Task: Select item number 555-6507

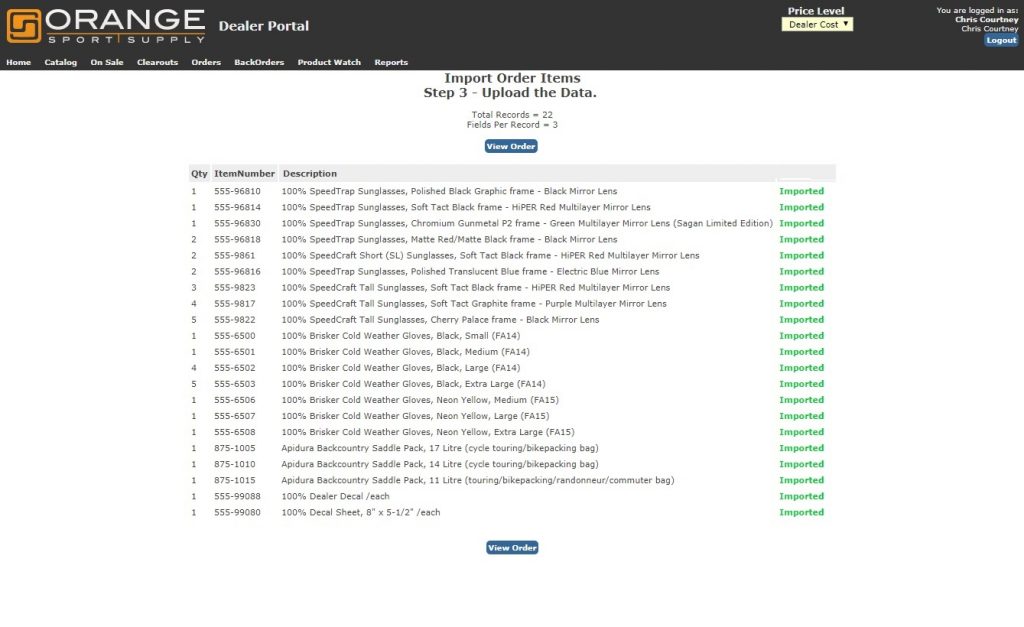Action: point(234,416)
